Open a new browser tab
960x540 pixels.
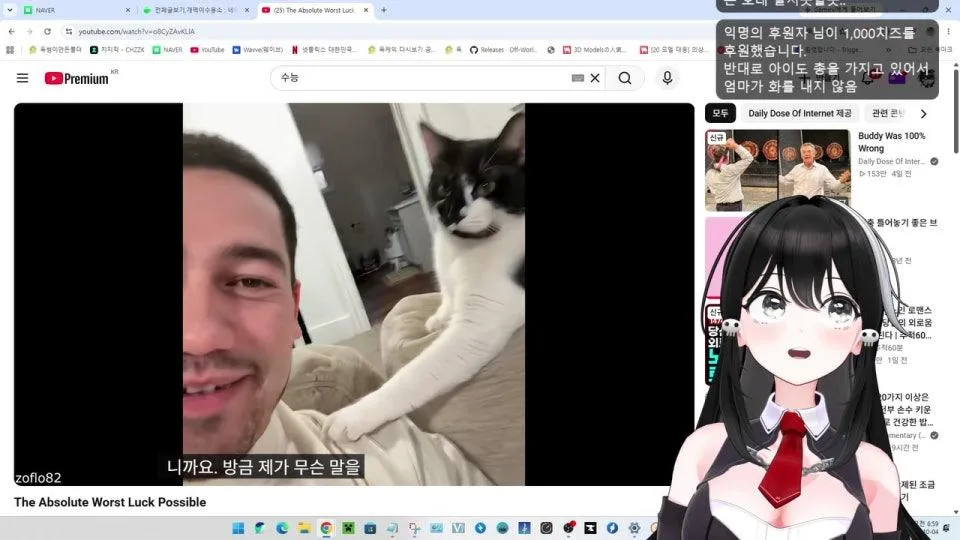pos(384,10)
